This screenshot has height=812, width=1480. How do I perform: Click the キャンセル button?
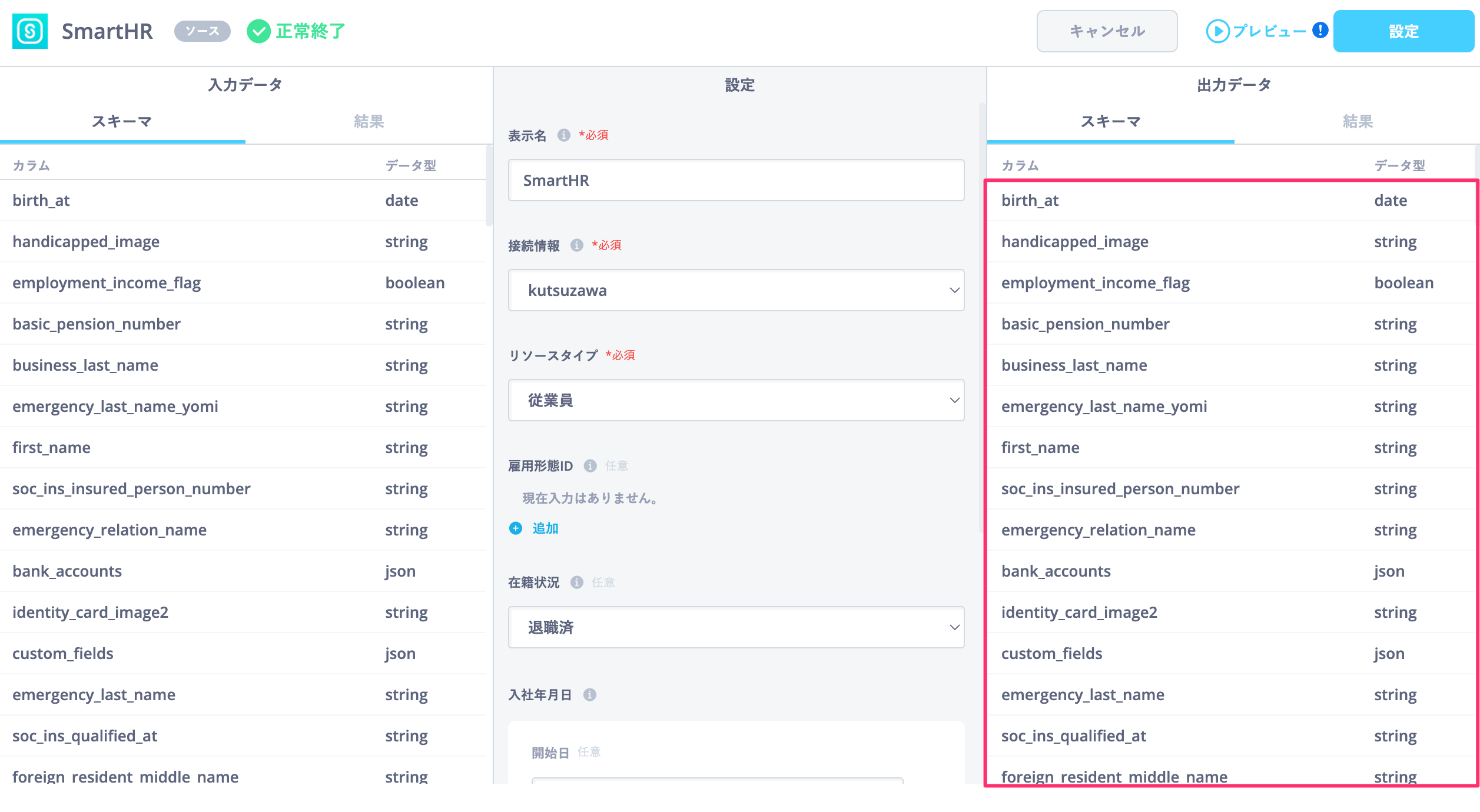point(1107,31)
